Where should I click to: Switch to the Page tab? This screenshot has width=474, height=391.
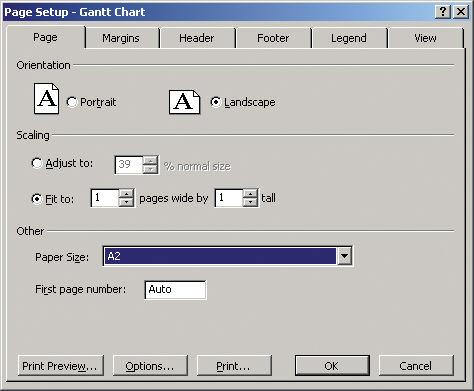coord(45,37)
